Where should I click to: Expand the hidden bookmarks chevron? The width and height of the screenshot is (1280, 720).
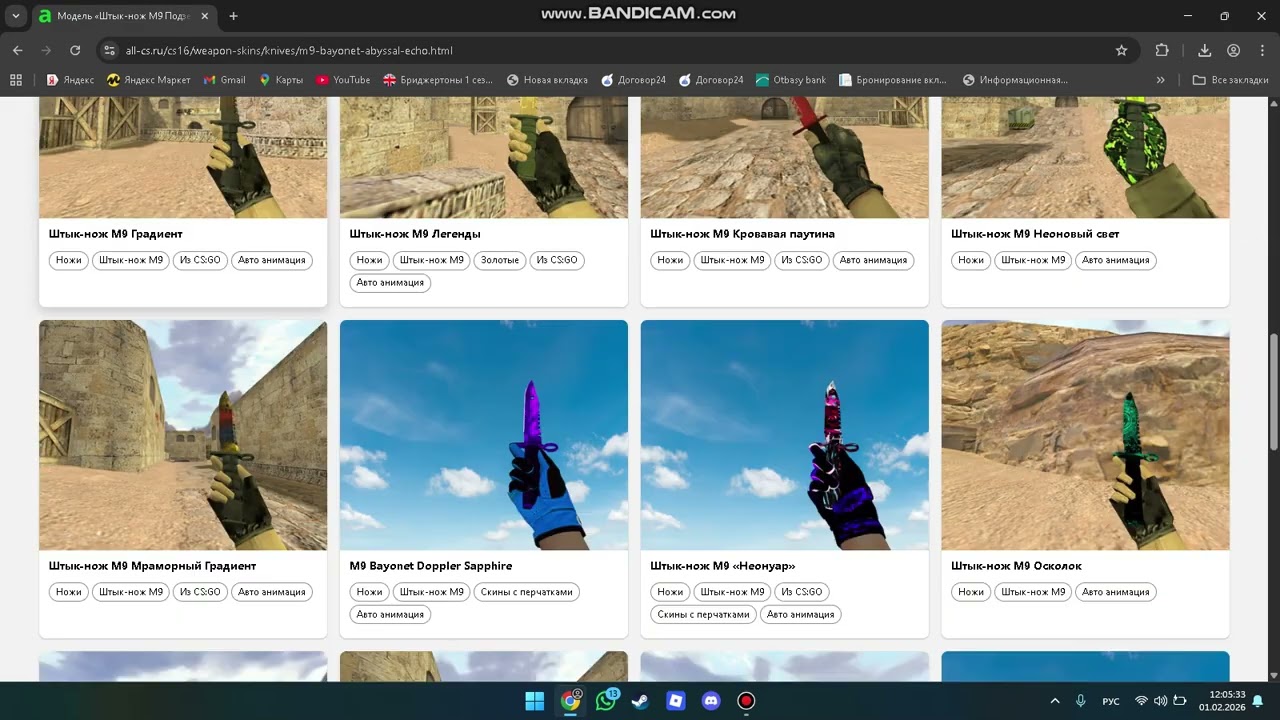tap(1161, 80)
